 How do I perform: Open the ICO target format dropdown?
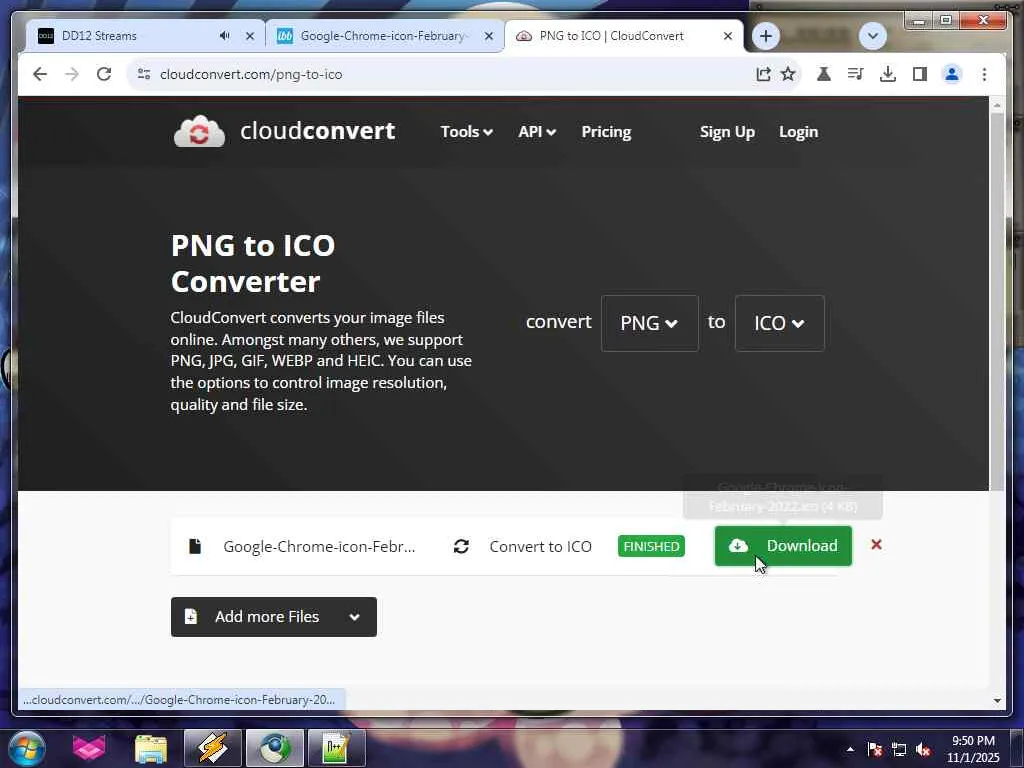(x=779, y=323)
